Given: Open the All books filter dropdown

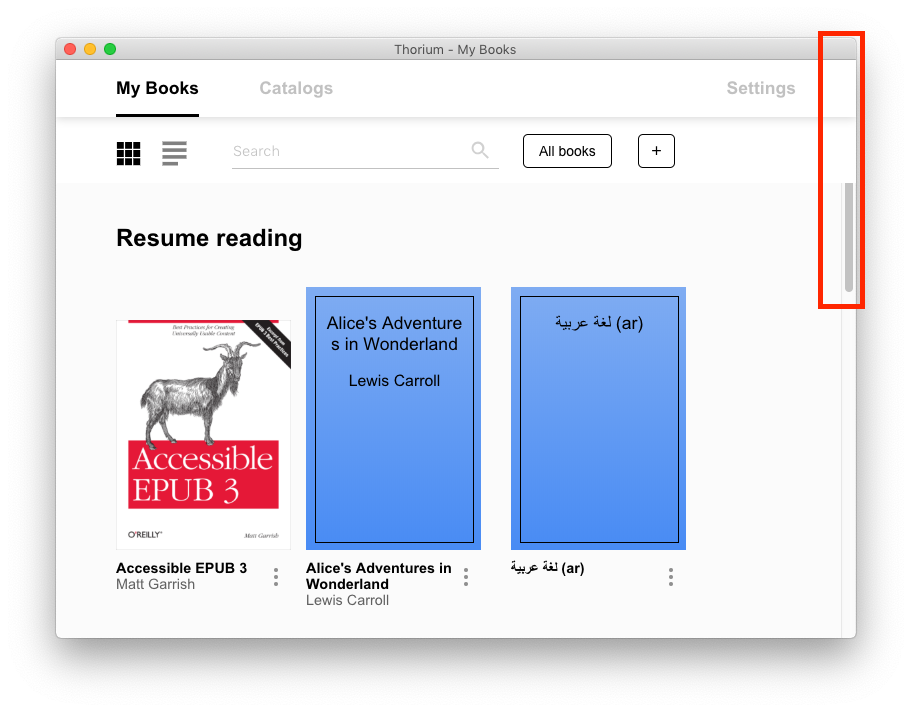Looking at the screenshot, I should [x=567, y=151].
